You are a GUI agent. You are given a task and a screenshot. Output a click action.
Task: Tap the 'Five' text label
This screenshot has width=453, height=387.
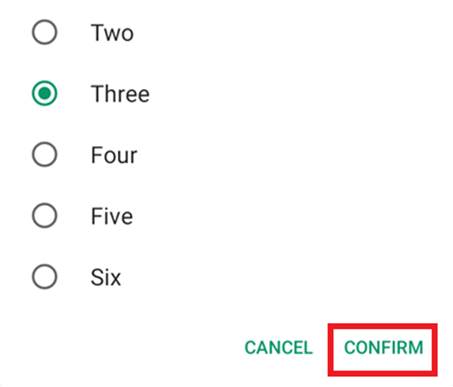pos(112,216)
